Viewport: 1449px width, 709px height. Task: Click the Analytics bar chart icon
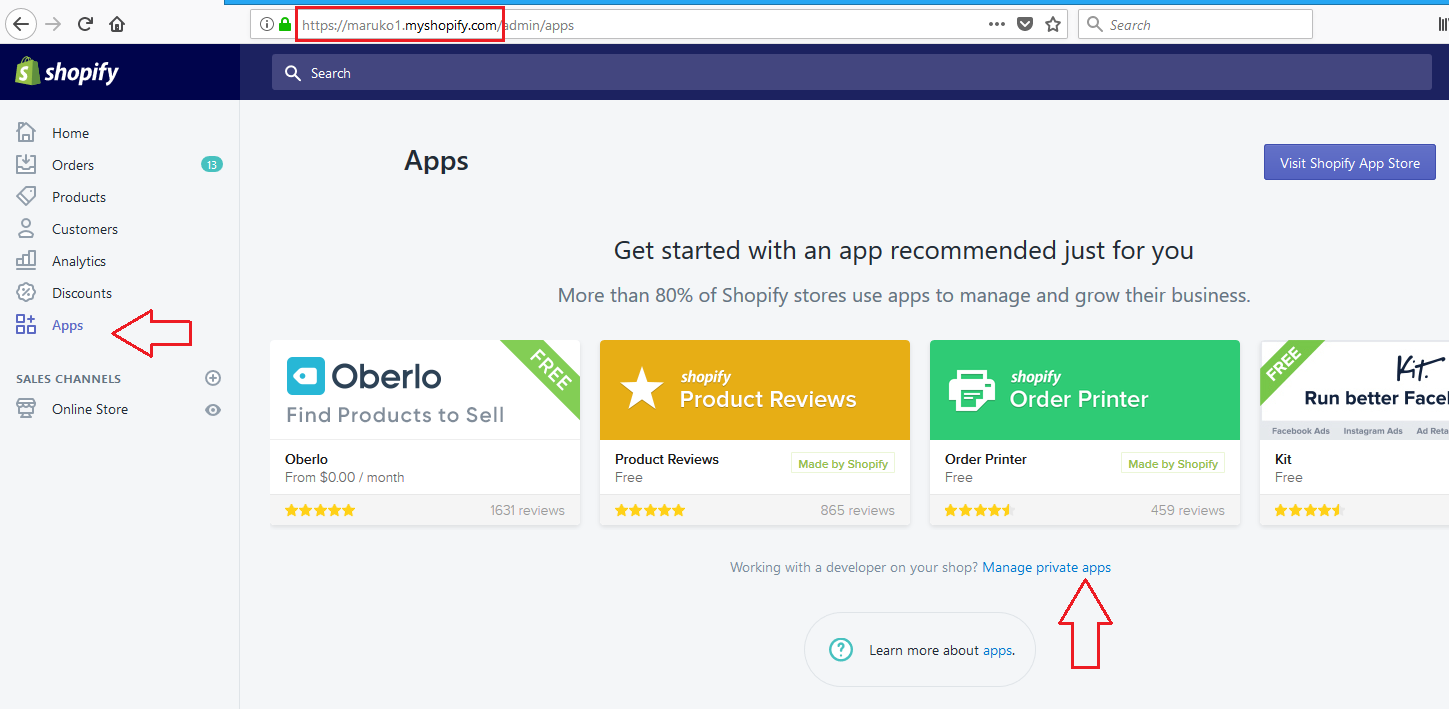(x=26, y=260)
